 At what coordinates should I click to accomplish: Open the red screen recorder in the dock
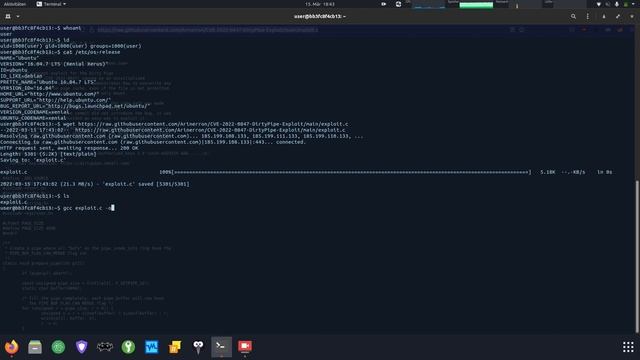click(245, 347)
